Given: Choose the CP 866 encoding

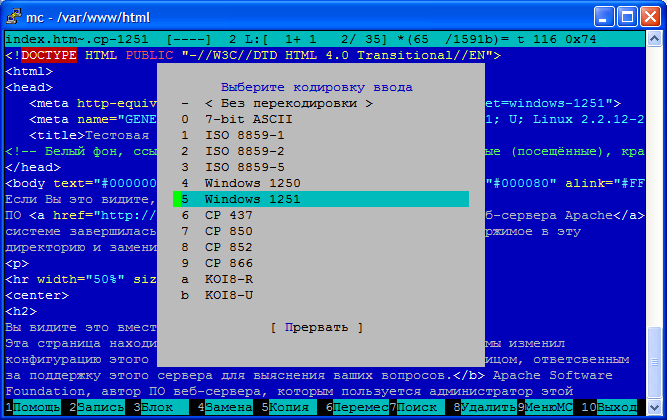Looking at the screenshot, I should [230, 263].
